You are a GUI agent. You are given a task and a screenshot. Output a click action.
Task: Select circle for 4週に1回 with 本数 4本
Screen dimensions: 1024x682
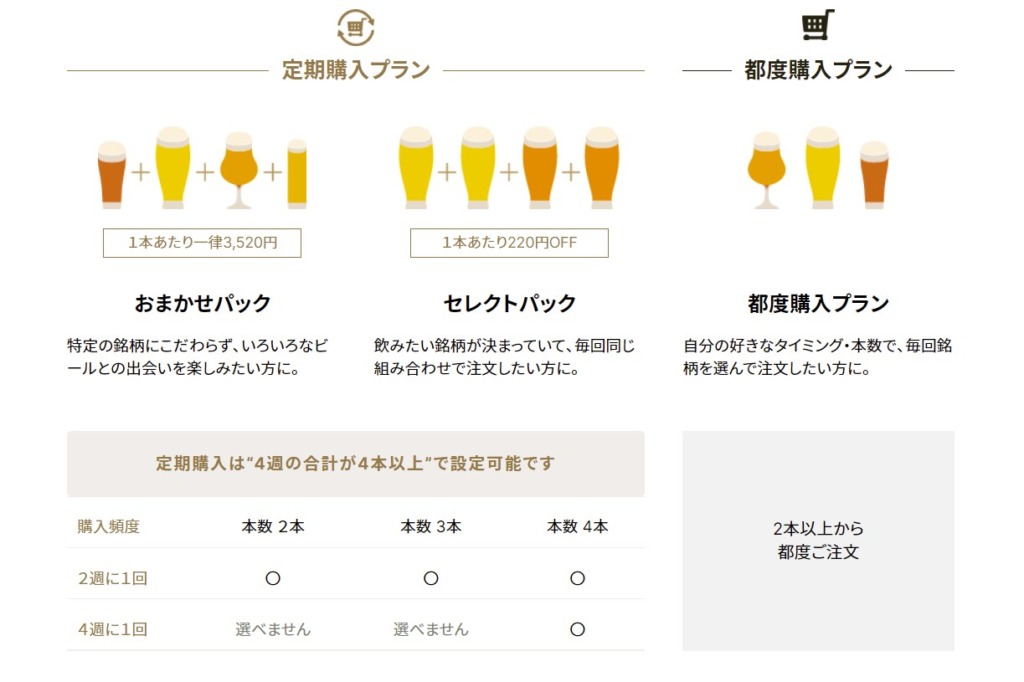tap(577, 629)
